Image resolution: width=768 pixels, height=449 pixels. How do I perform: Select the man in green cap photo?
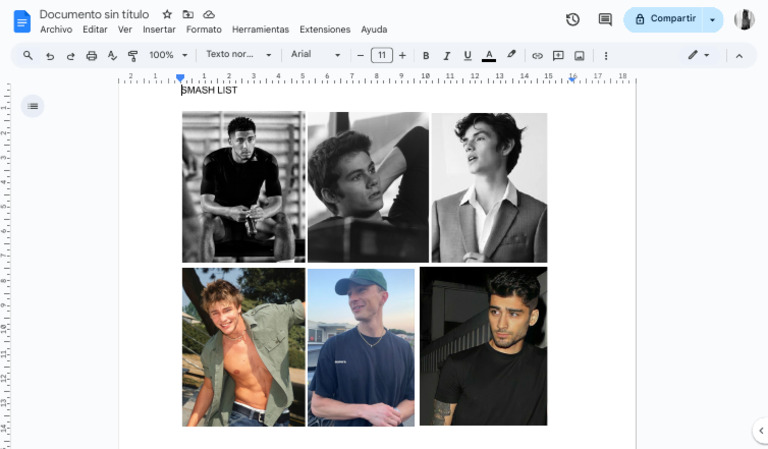pyautogui.click(x=361, y=347)
